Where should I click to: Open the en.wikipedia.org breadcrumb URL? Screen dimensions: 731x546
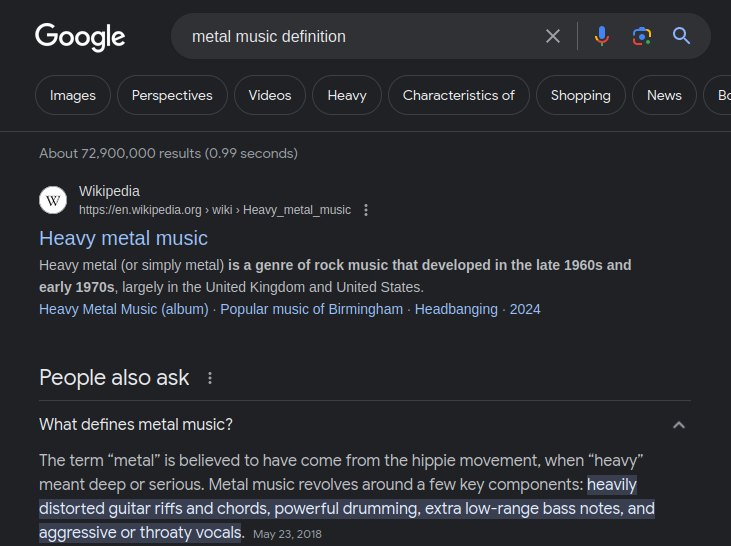coord(214,210)
